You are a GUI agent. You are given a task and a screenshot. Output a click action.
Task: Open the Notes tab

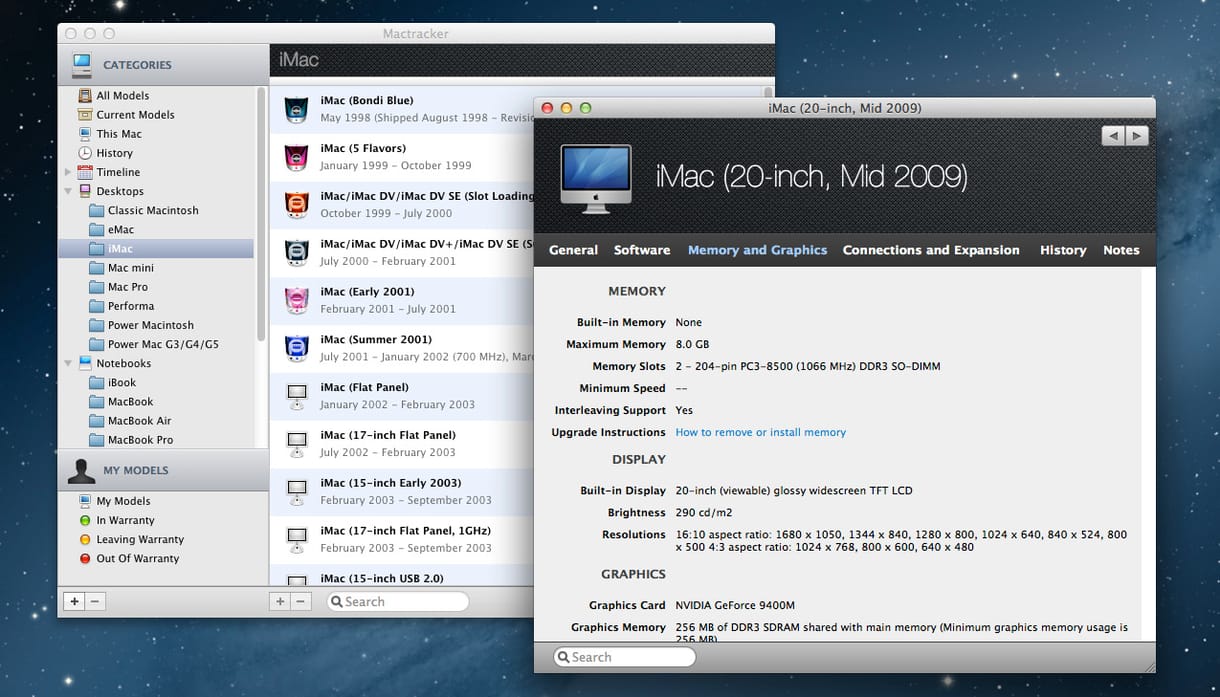point(1121,250)
